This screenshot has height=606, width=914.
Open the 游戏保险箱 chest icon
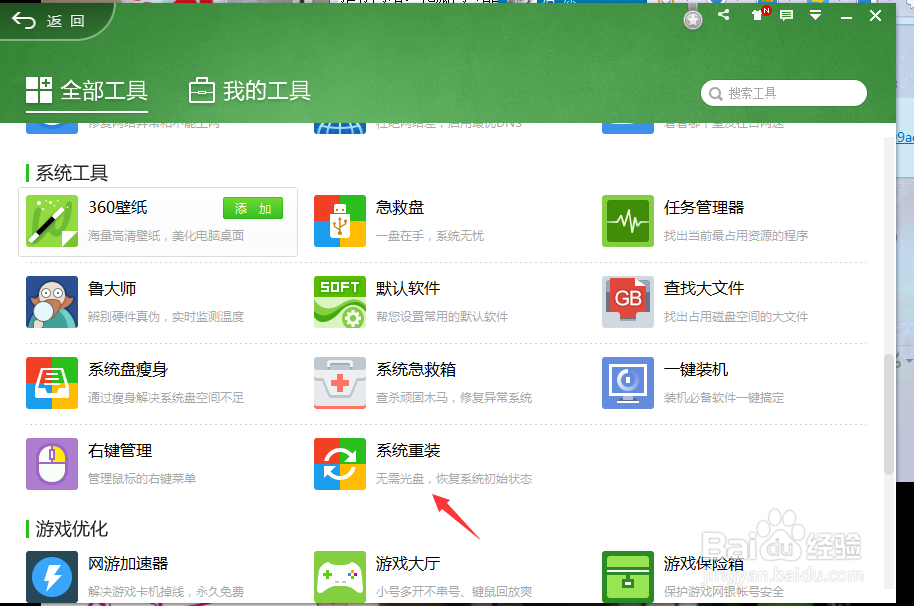[x=628, y=577]
